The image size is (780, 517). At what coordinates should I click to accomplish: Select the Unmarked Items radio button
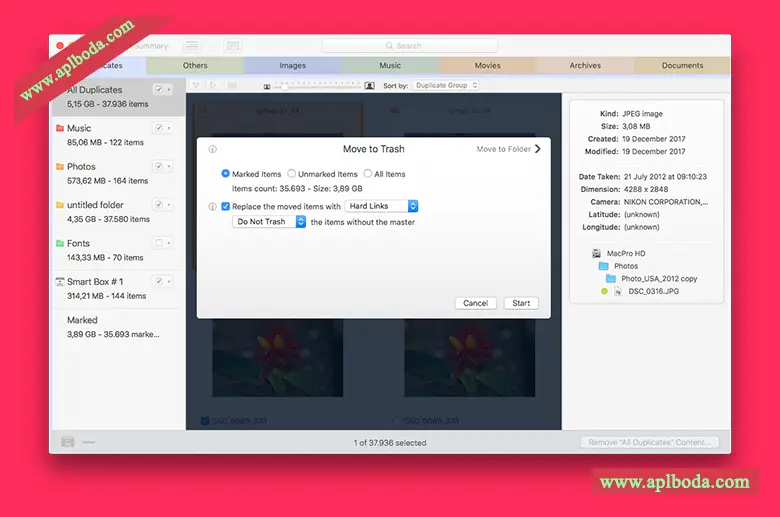tap(291, 174)
